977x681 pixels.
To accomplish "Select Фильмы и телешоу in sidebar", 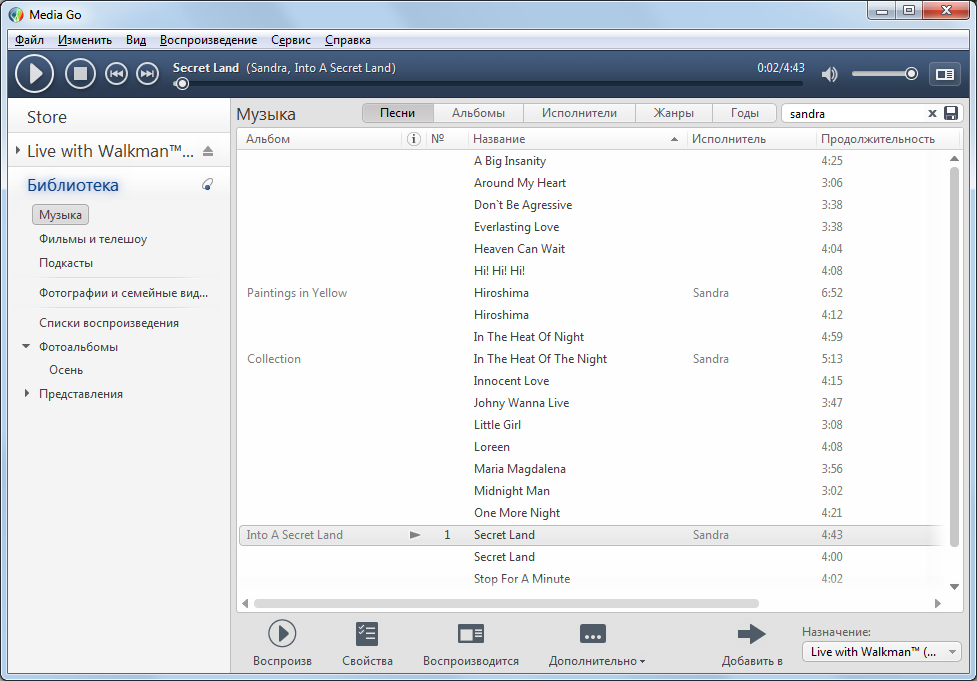I will tap(93, 239).
